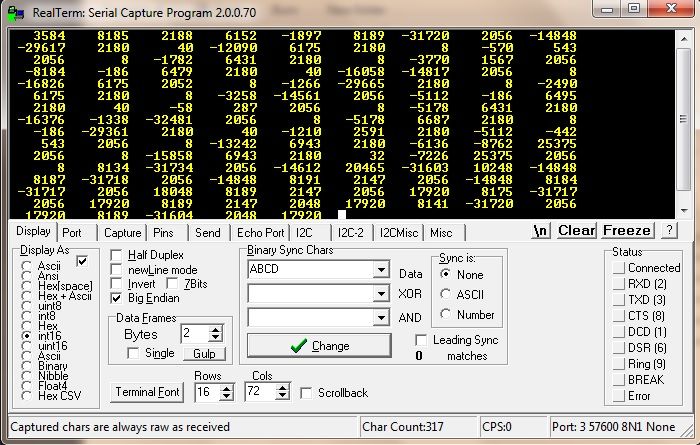Choose Float4 display format
Viewport: 700px width, 445px height.
tap(26, 386)
